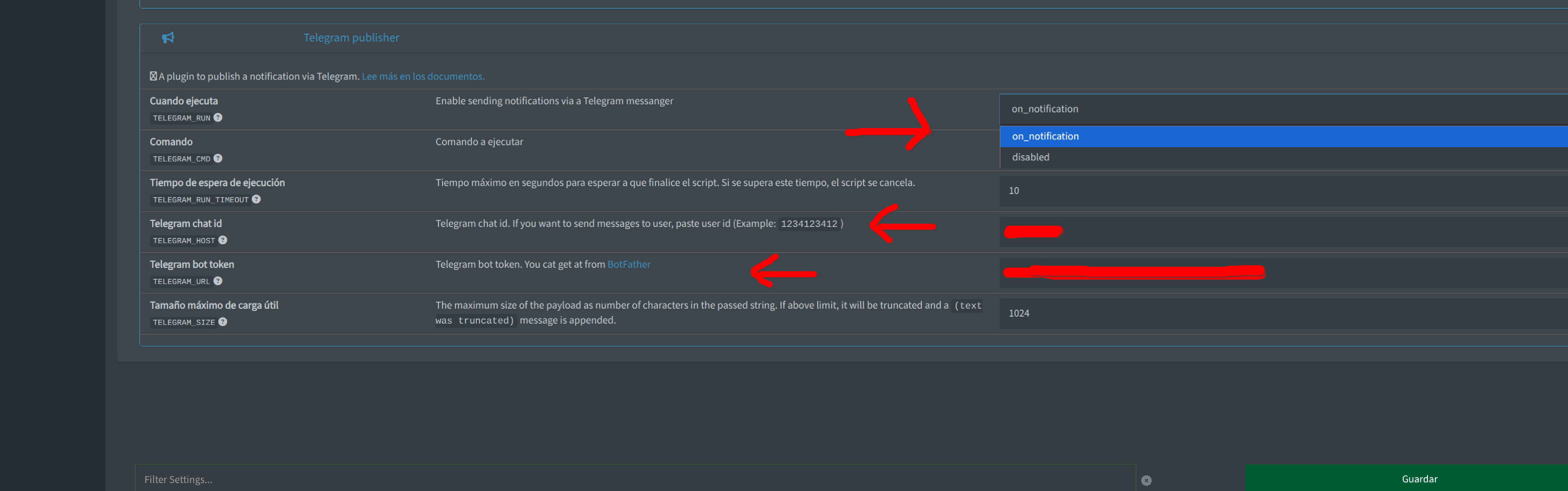Clear the filter with the X icon

(1146, 480)
